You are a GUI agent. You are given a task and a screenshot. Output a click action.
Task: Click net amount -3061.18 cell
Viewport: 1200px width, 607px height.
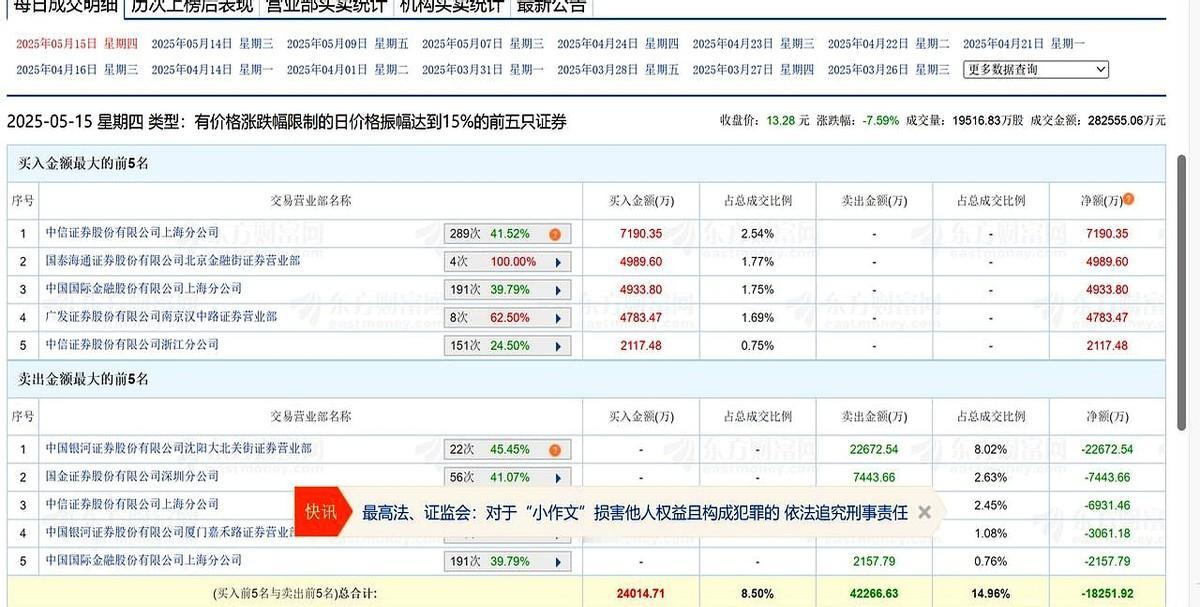click(x=1105, y=534)
